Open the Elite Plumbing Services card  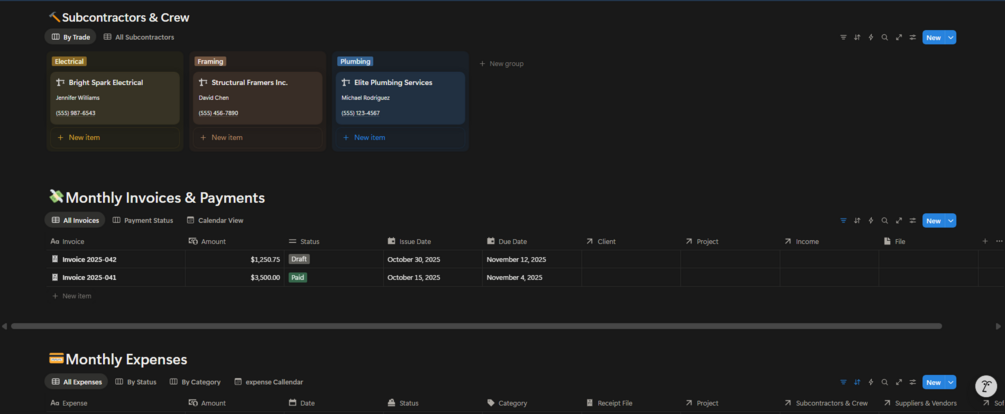(401, 98)
